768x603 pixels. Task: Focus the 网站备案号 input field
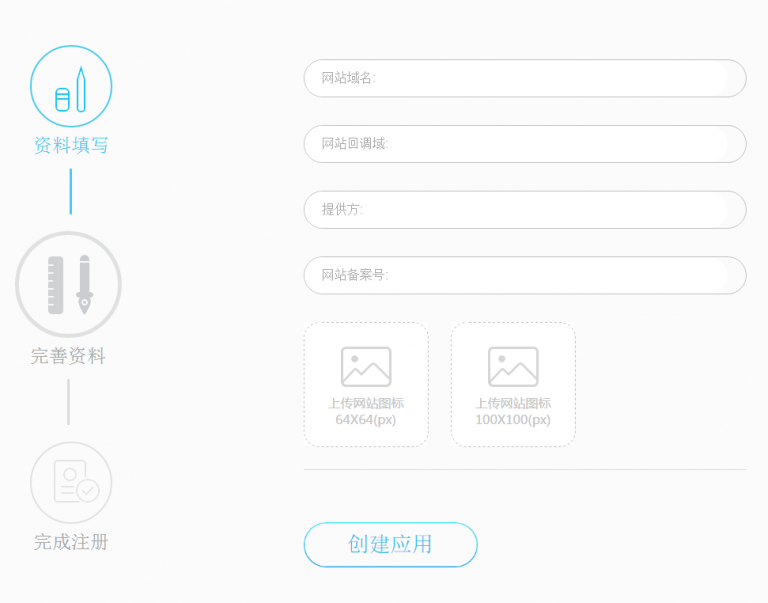(x=525, y=275)
